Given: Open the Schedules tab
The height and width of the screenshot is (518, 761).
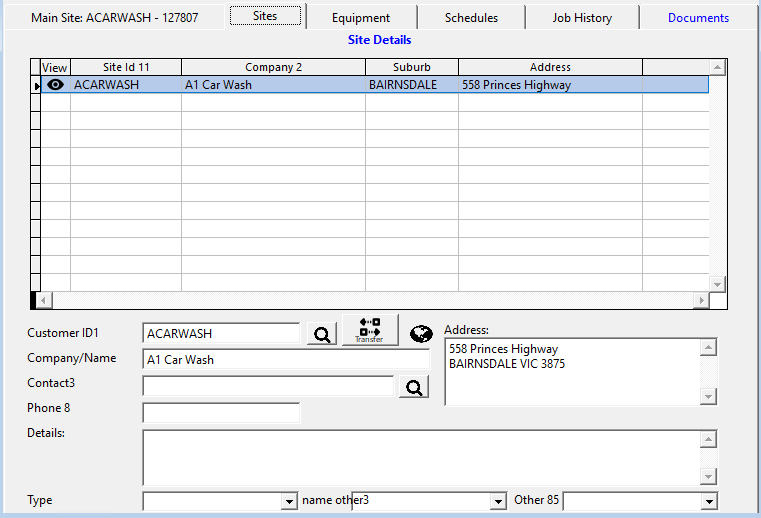Looking at the screenshot, I should pyautogui.click(x=471, y=18).
